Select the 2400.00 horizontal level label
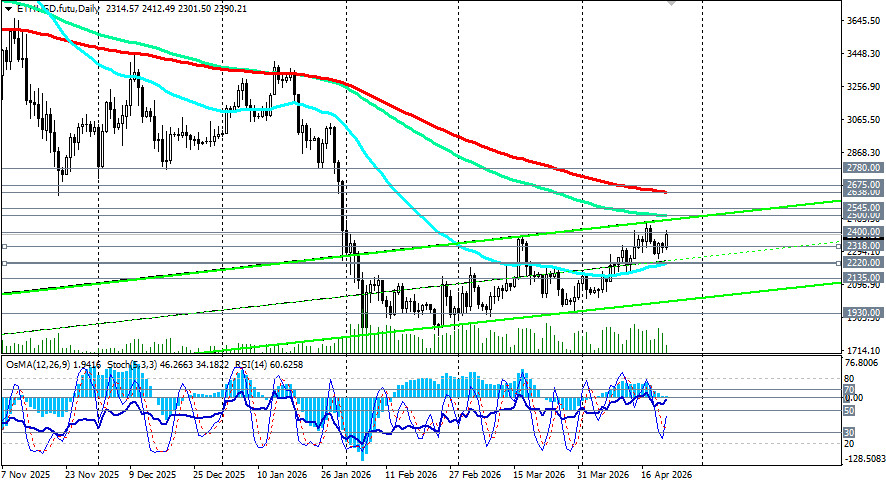Viewport: 886px width, 484px height. pyautogui.click(x=863, y=232)
